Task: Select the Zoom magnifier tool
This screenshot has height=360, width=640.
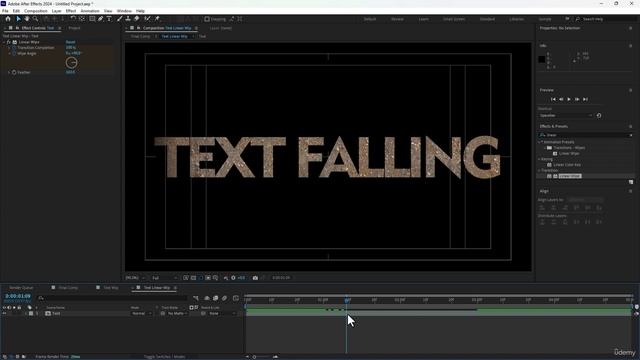Action: (x=36, y=19)
